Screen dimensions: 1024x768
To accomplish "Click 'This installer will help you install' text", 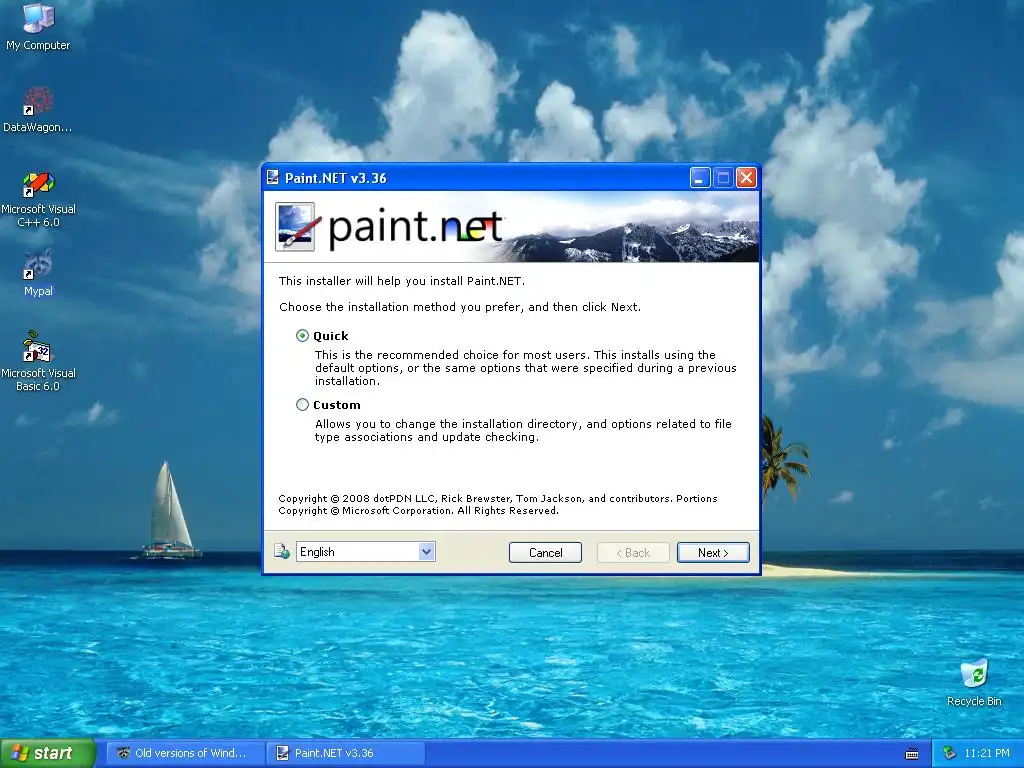I will point(402,281).
